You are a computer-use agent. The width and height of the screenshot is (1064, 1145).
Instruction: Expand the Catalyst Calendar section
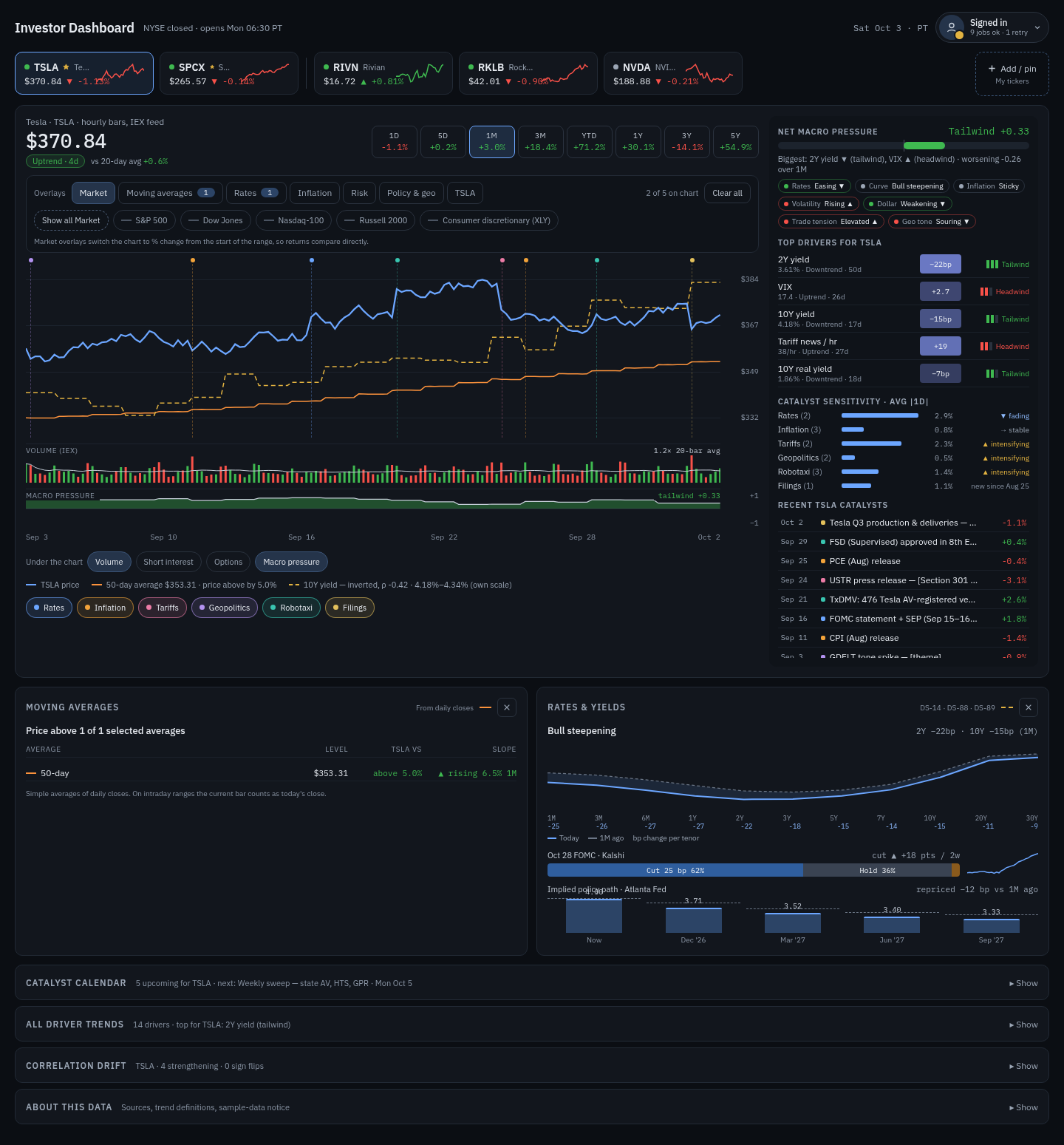tap(1023, 983)
